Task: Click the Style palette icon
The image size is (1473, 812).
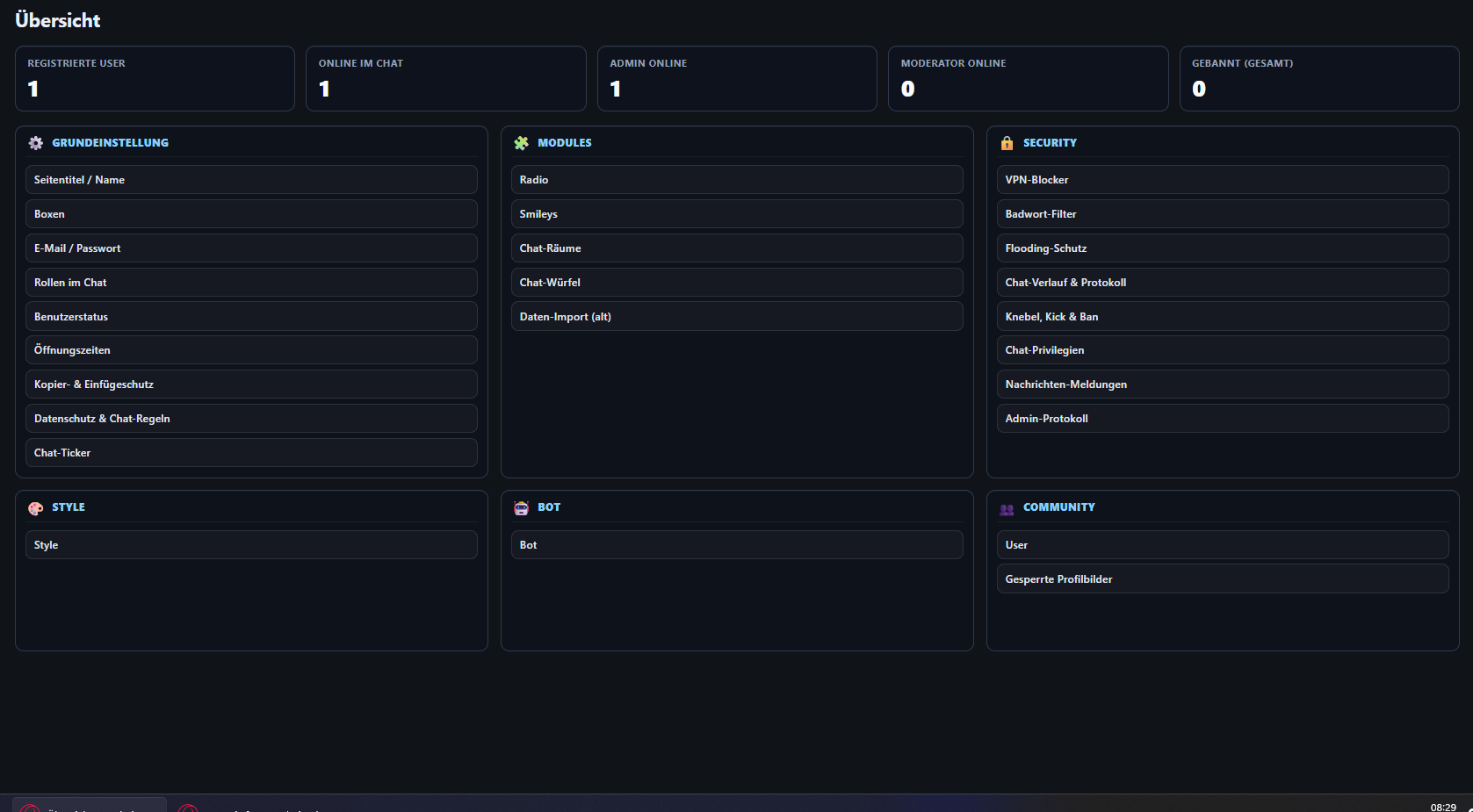Action: pyautogui.click(x=35, y=508)
